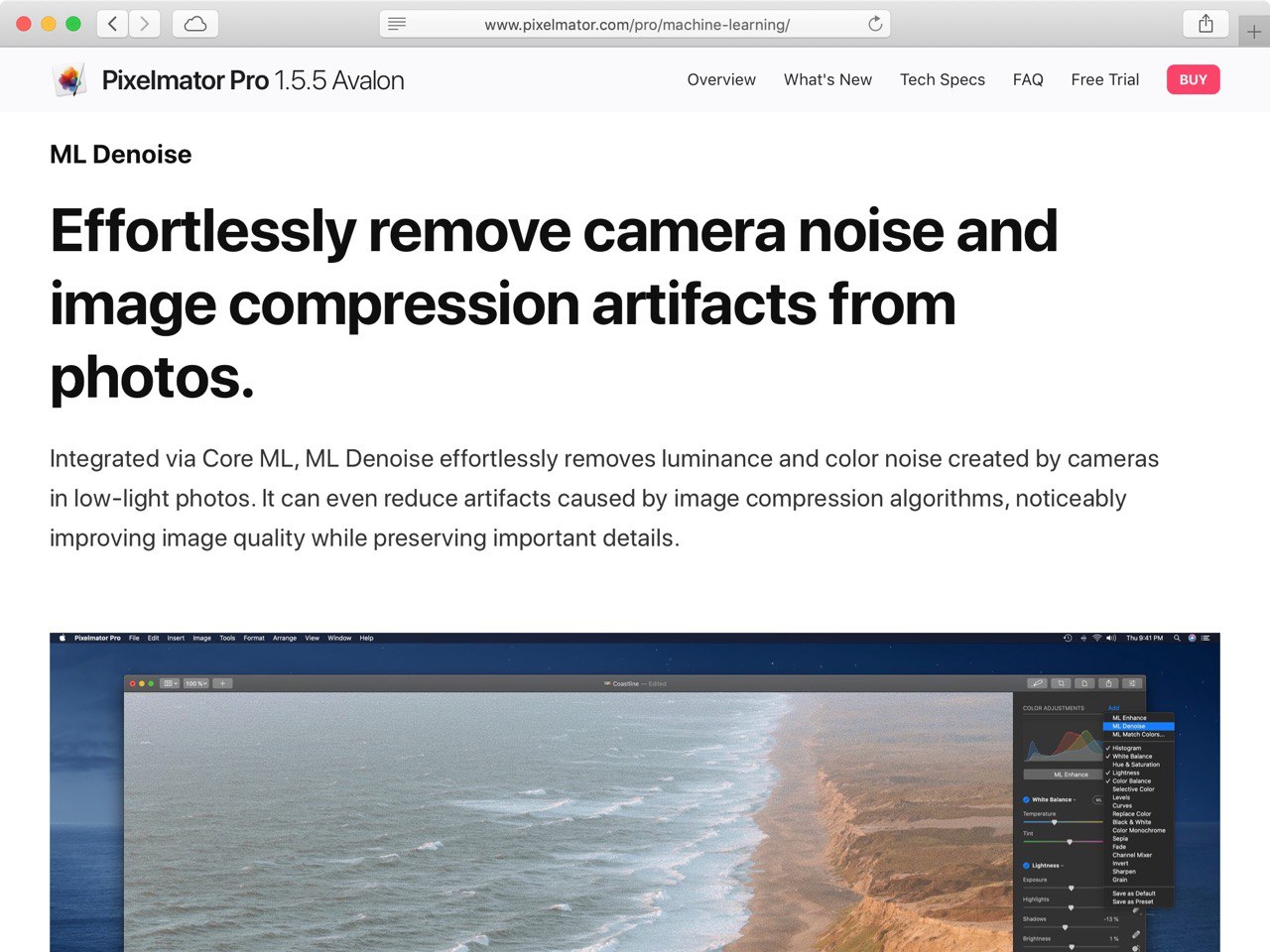Open the Tools menu in embedded menu bar
This screenshot has height=952, width=1270.
227,639
